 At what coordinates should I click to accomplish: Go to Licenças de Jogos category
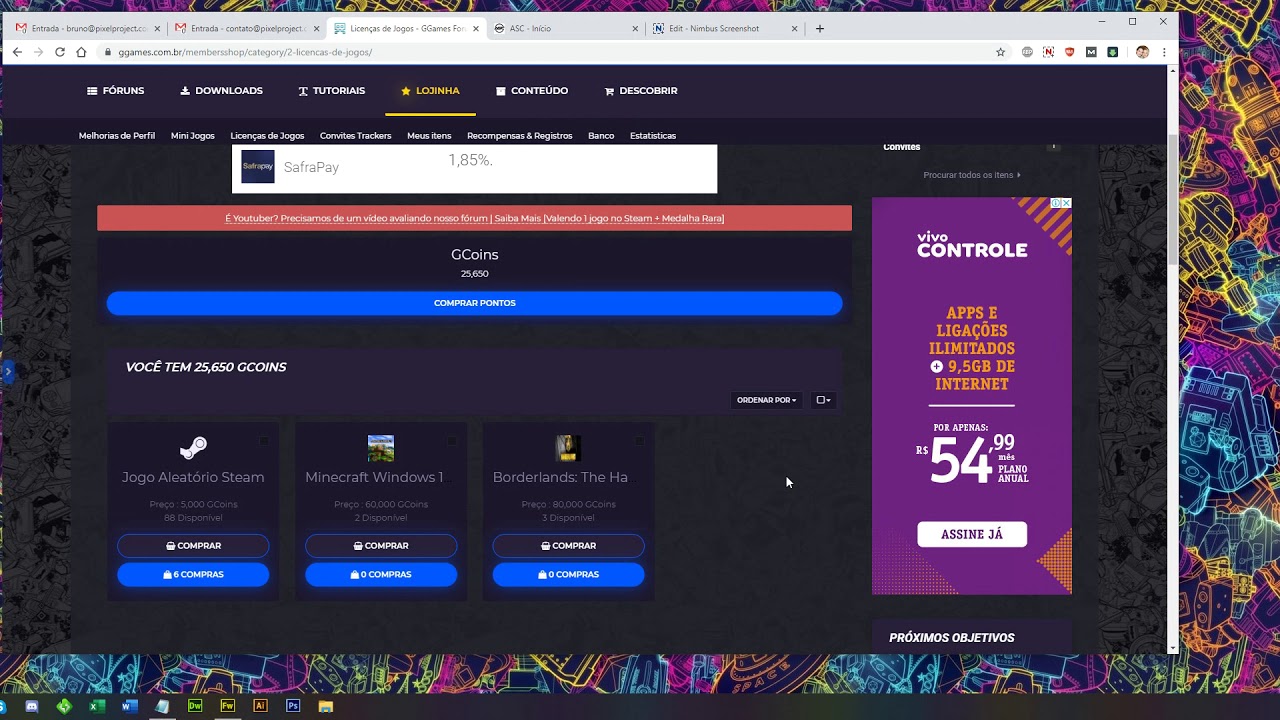click(x=267, y=136)
